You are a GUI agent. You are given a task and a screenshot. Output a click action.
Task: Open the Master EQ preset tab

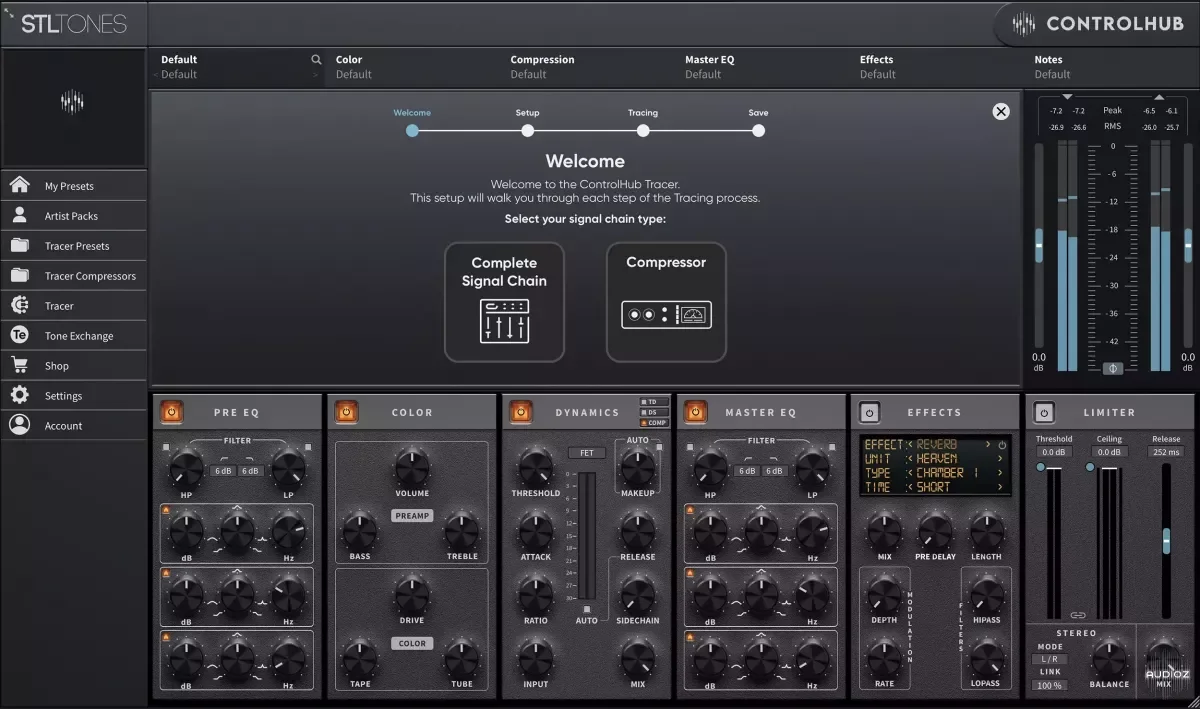(762, 67)
